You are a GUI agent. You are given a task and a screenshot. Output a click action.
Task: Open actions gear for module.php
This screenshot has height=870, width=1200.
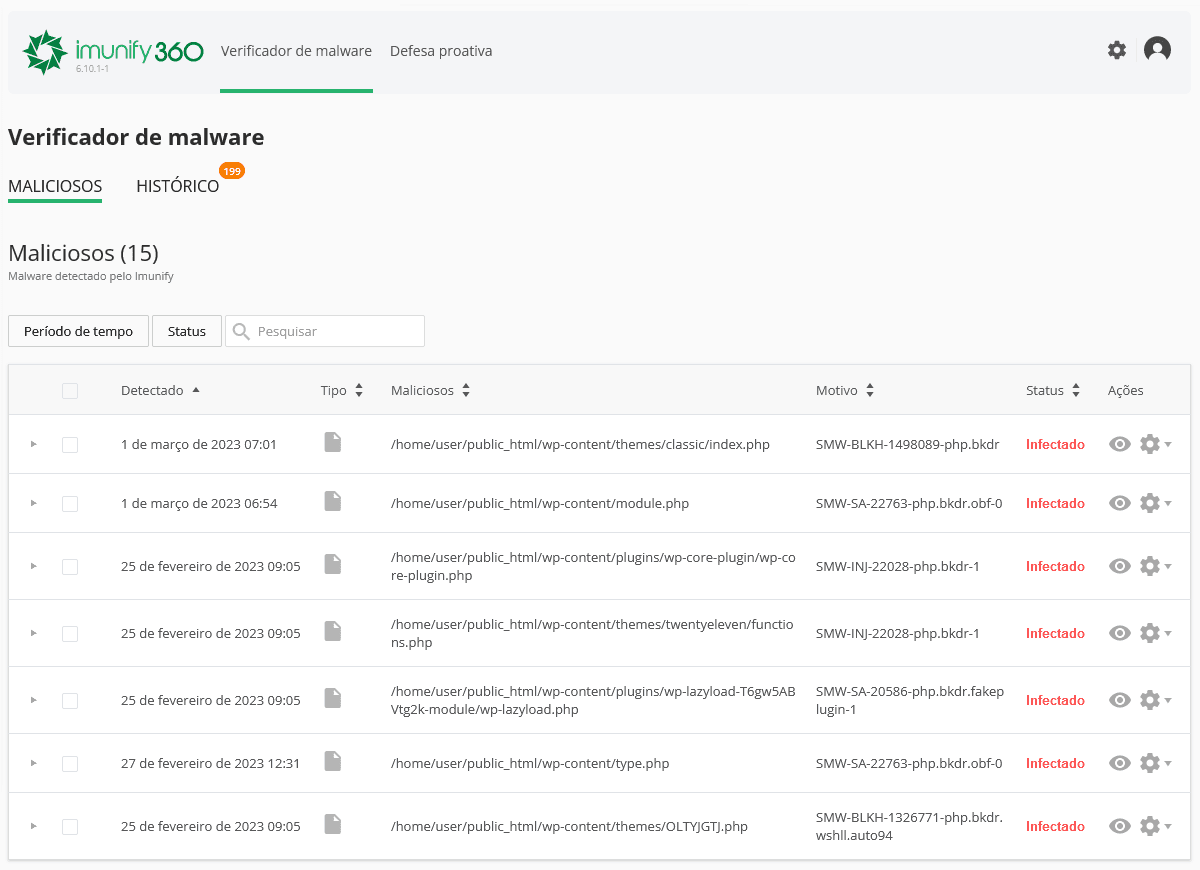1155,503
